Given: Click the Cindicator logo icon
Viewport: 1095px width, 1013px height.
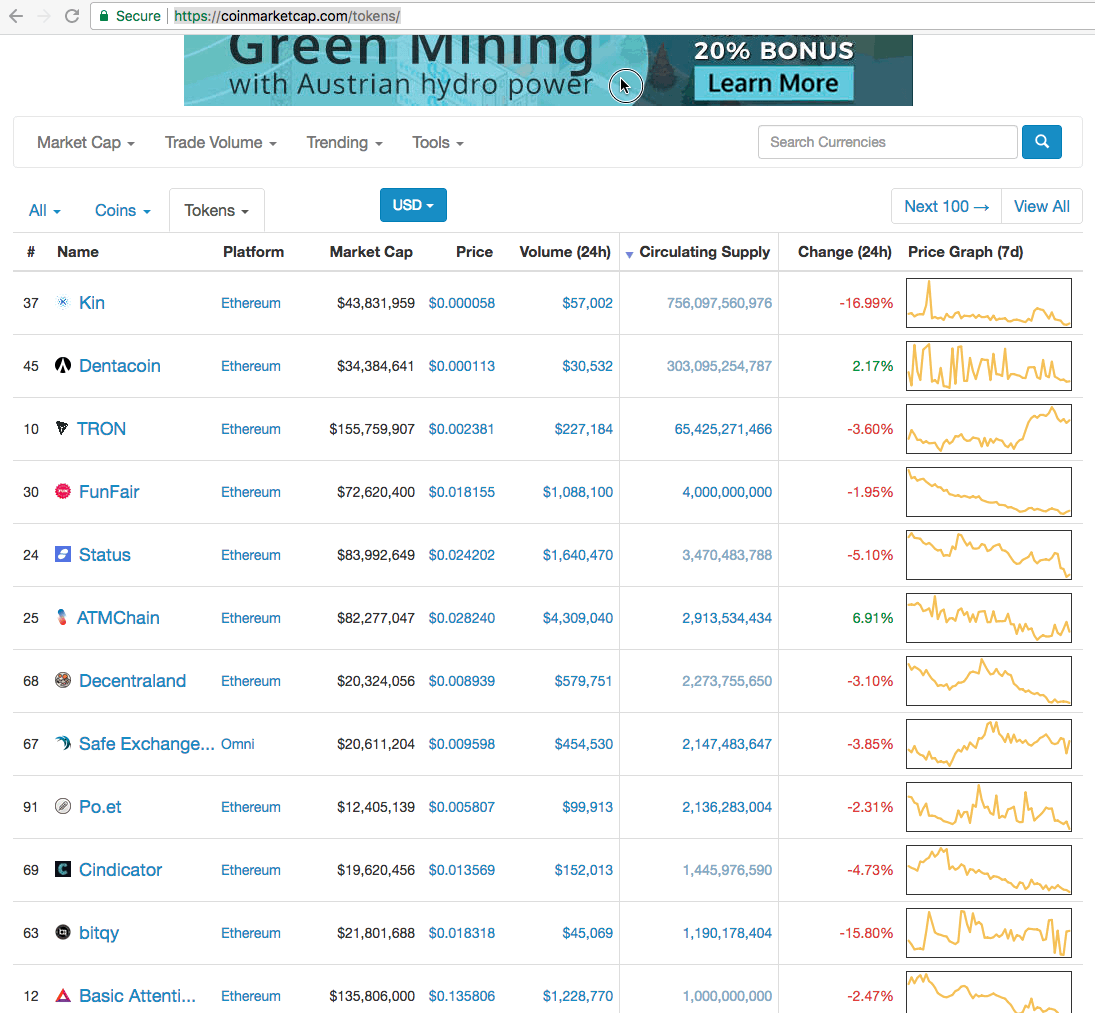Looking at the screenshot, I should (x=63, y=869).
